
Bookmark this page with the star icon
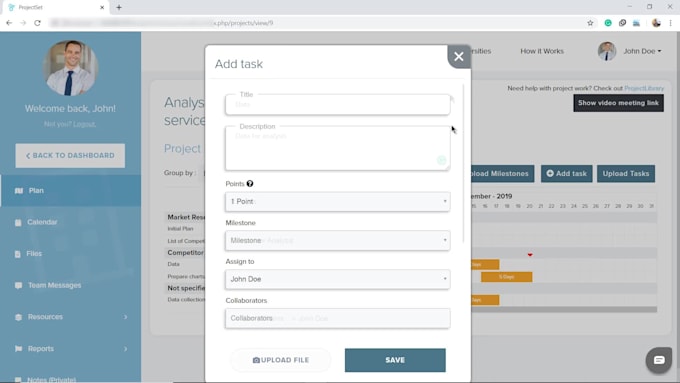click(590, 23)
